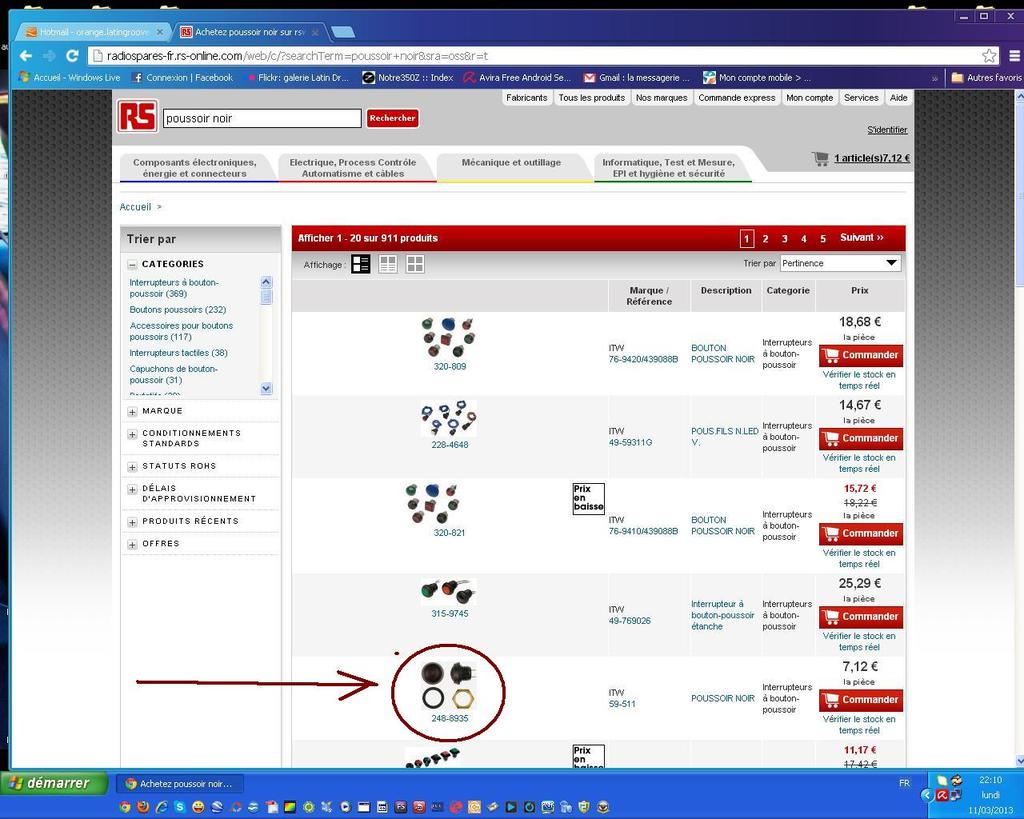Expand the OFFRES filter
The width and height of the screenshot is (1024, 819).
pyautogui.click(x=133, y=544)
